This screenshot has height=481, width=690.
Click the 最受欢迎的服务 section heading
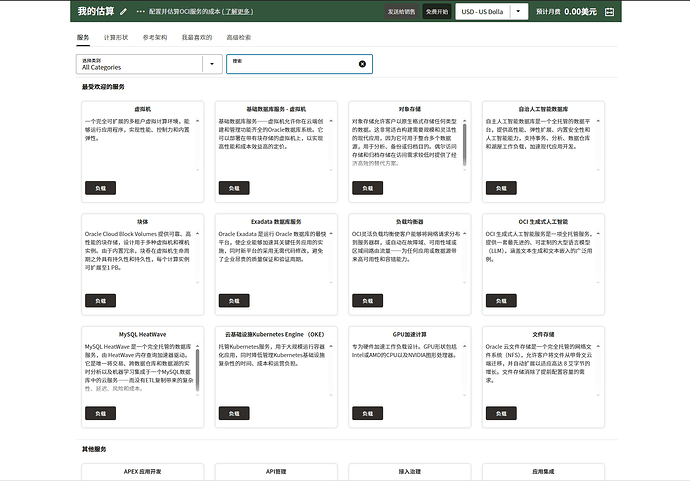[103, 87]
